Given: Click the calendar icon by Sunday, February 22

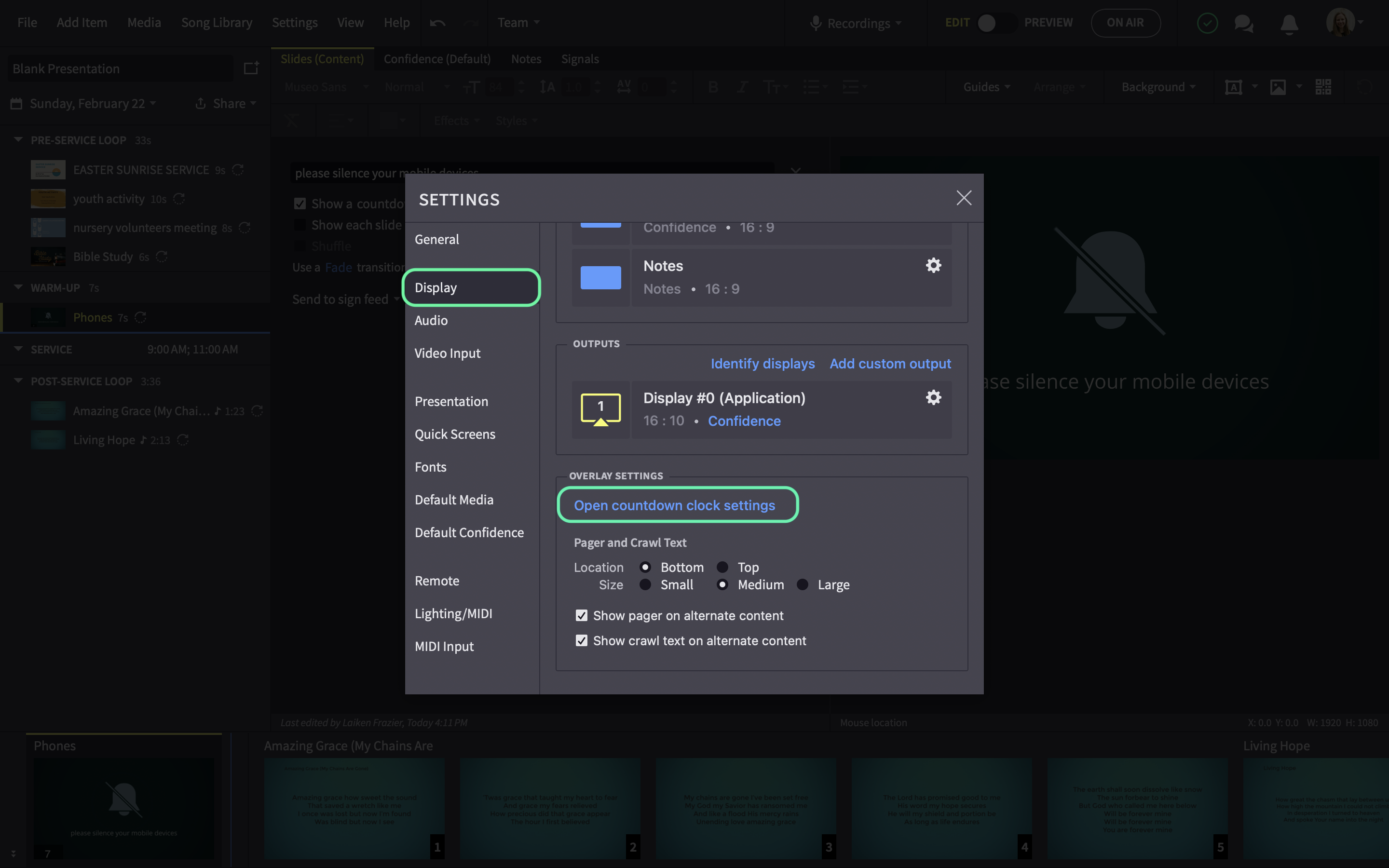Looking at the screenshot, I should pyautogui.click(x=17, y=103).
